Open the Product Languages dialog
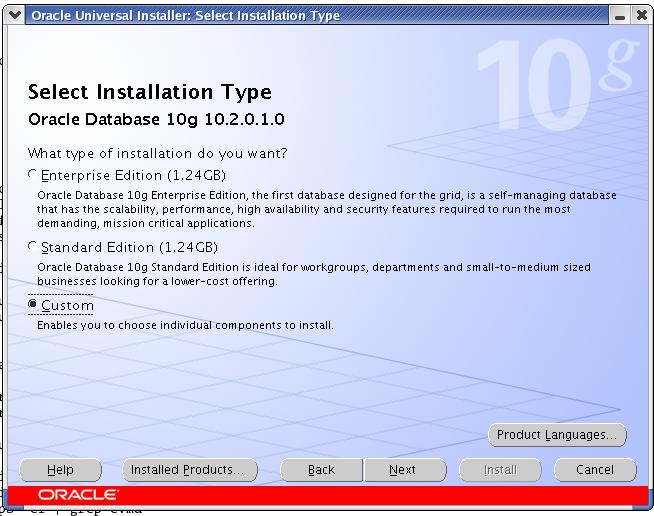654x516 pixels. [557, 435]
